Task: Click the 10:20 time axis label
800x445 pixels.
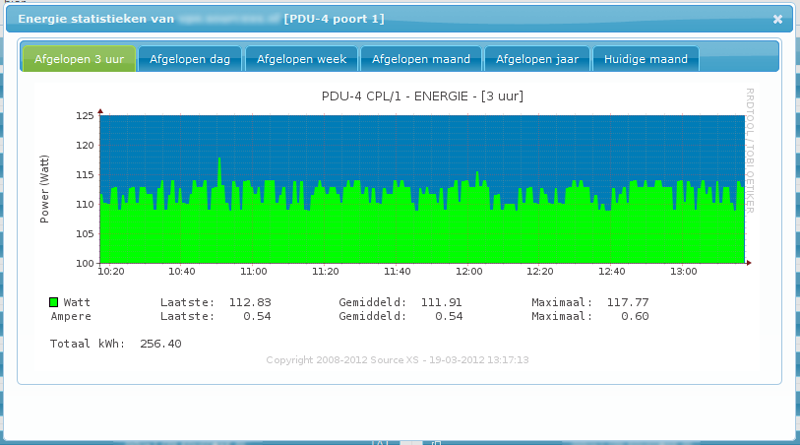Action: [111, 271]
